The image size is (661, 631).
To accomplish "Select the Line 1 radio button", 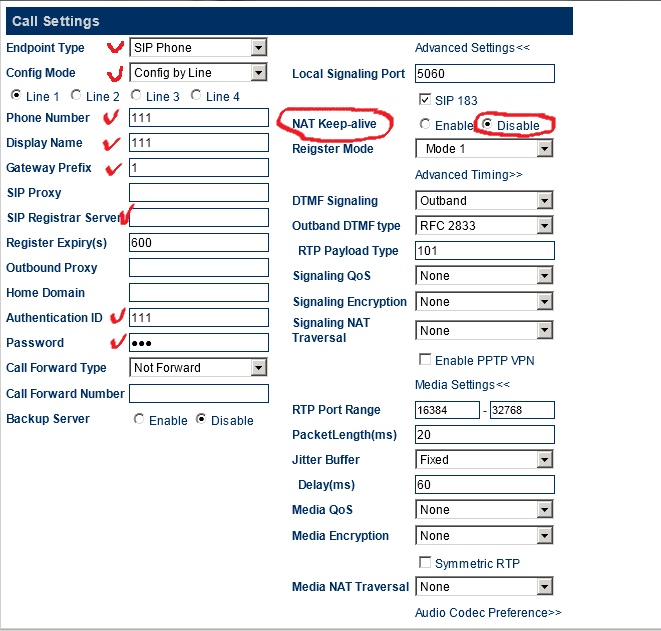I will (16, 95).
